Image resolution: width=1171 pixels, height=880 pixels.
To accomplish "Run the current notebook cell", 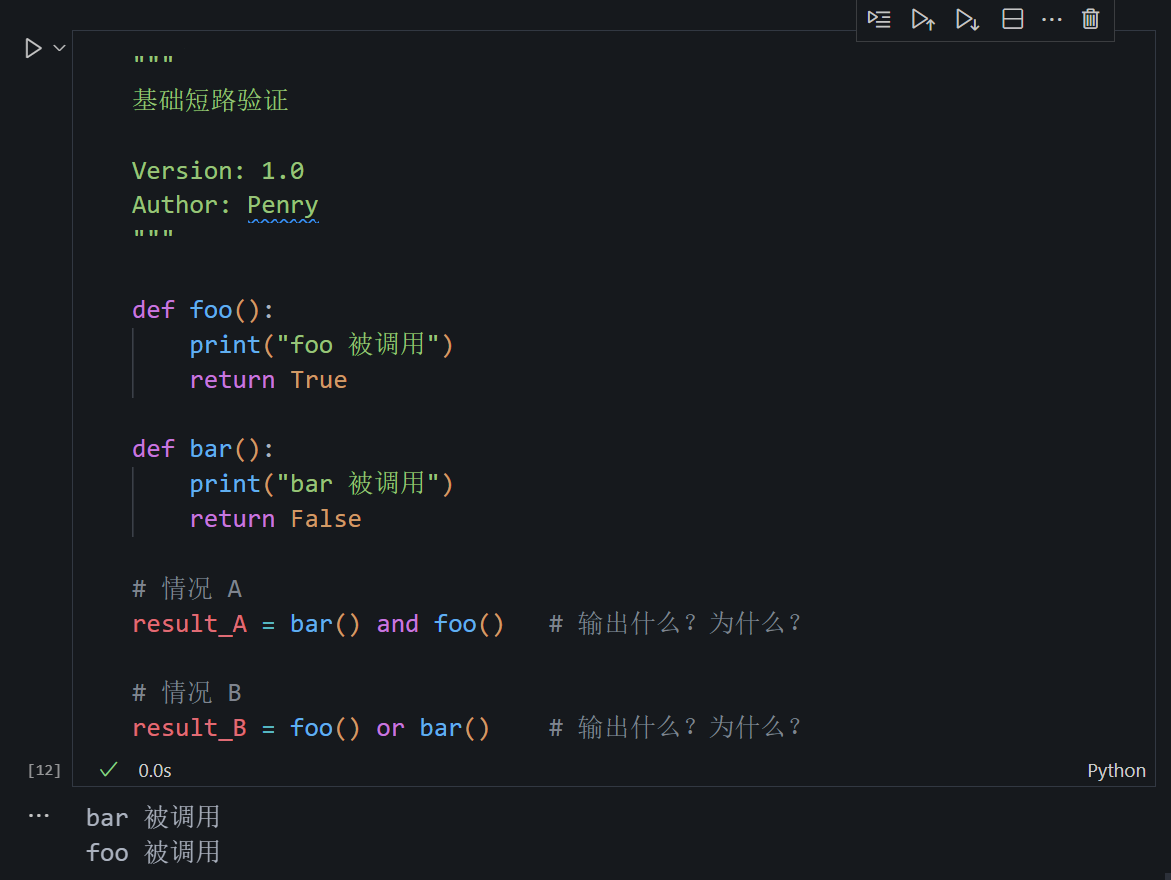I will 33,48.
